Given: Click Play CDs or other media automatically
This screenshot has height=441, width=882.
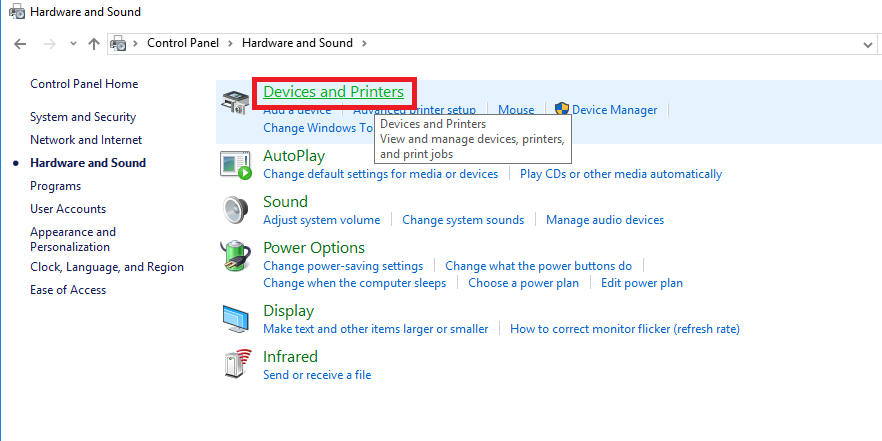Looking at the screenshot, I should click(621, 174).
